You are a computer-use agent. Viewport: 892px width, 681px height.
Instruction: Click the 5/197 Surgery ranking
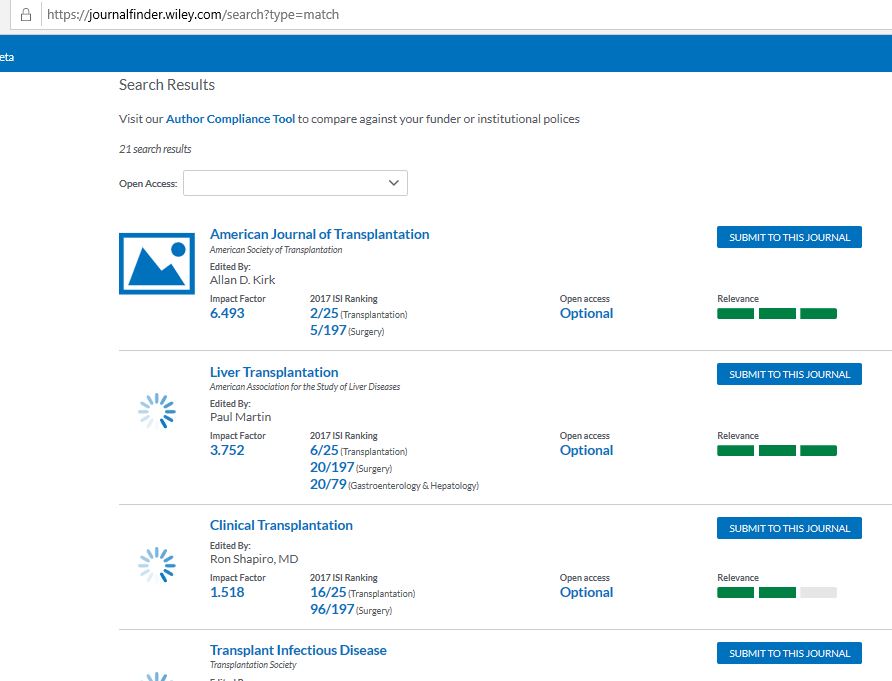[x=347, y=331]
